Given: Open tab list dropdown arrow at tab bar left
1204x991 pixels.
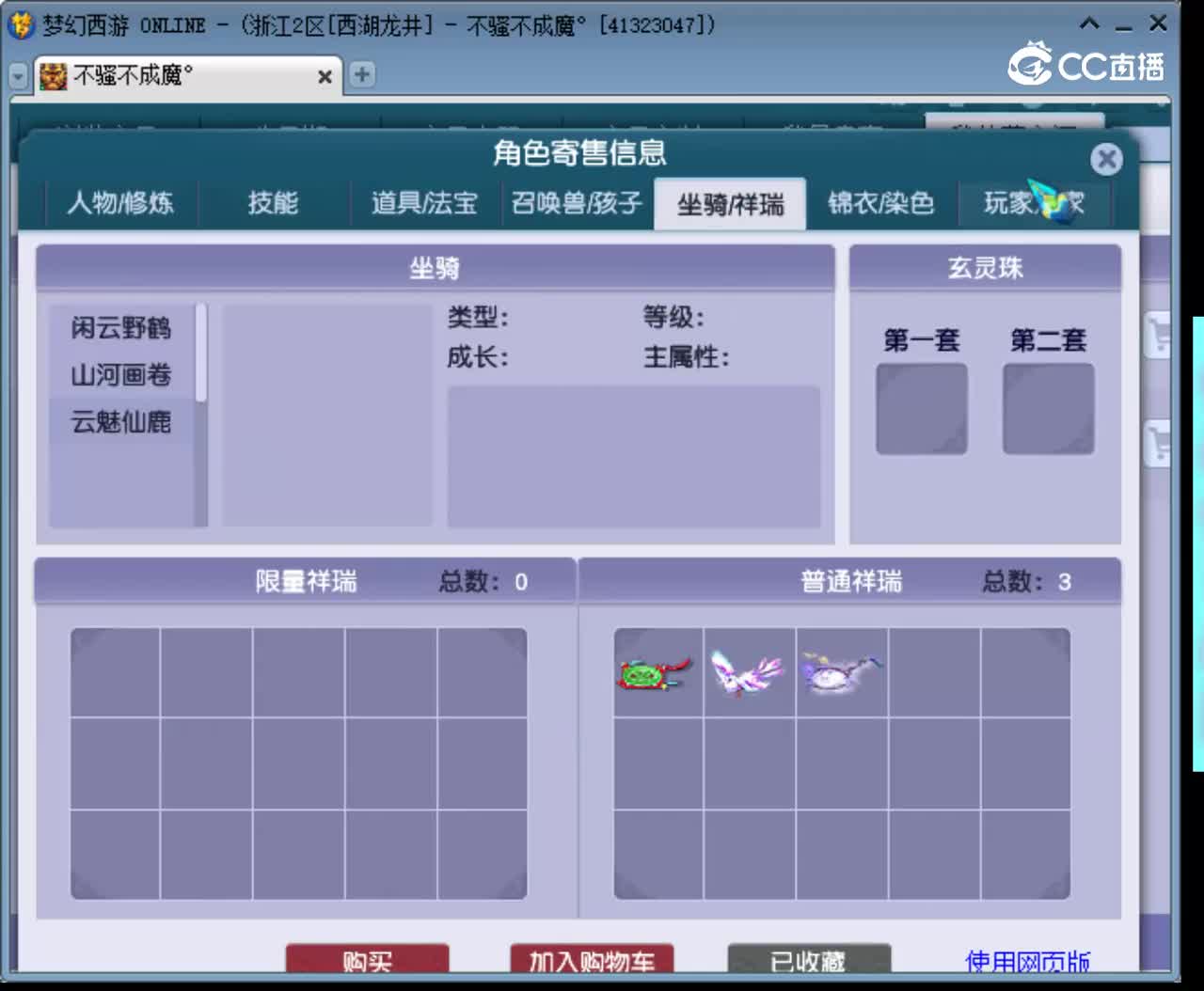Looking at the screenshot, I should click(18, 75).
